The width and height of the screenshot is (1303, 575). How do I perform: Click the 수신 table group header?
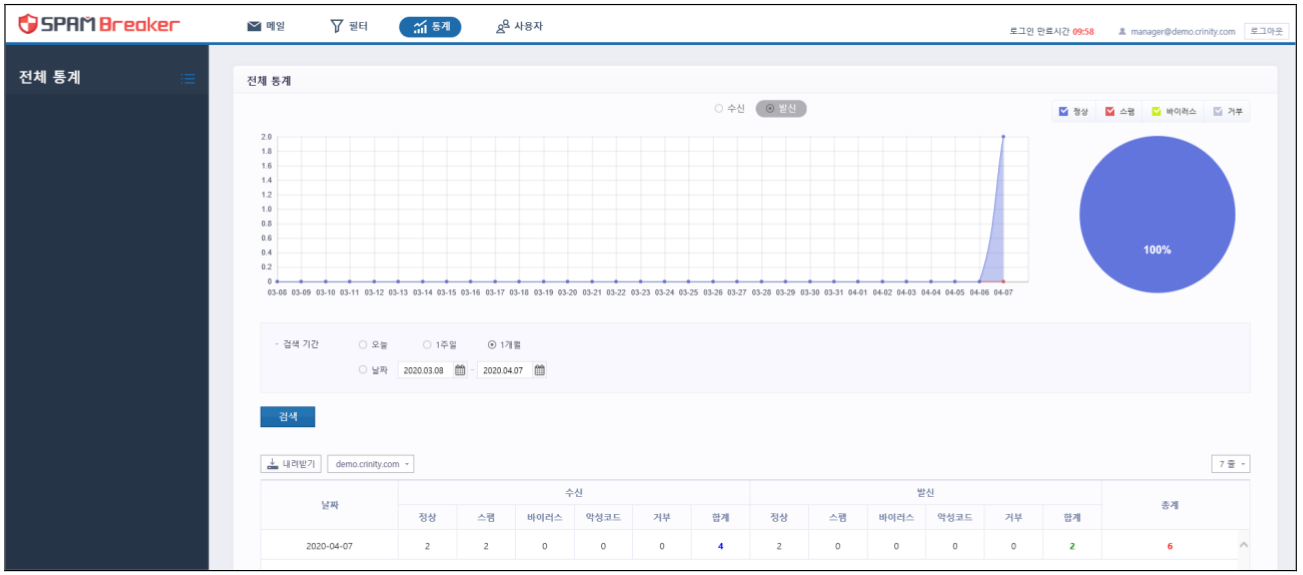click(x=574, y=492)
